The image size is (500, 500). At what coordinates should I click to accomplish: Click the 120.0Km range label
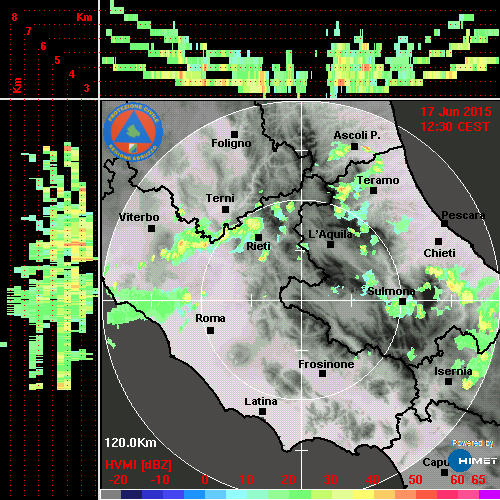click(x=130, y=443)
